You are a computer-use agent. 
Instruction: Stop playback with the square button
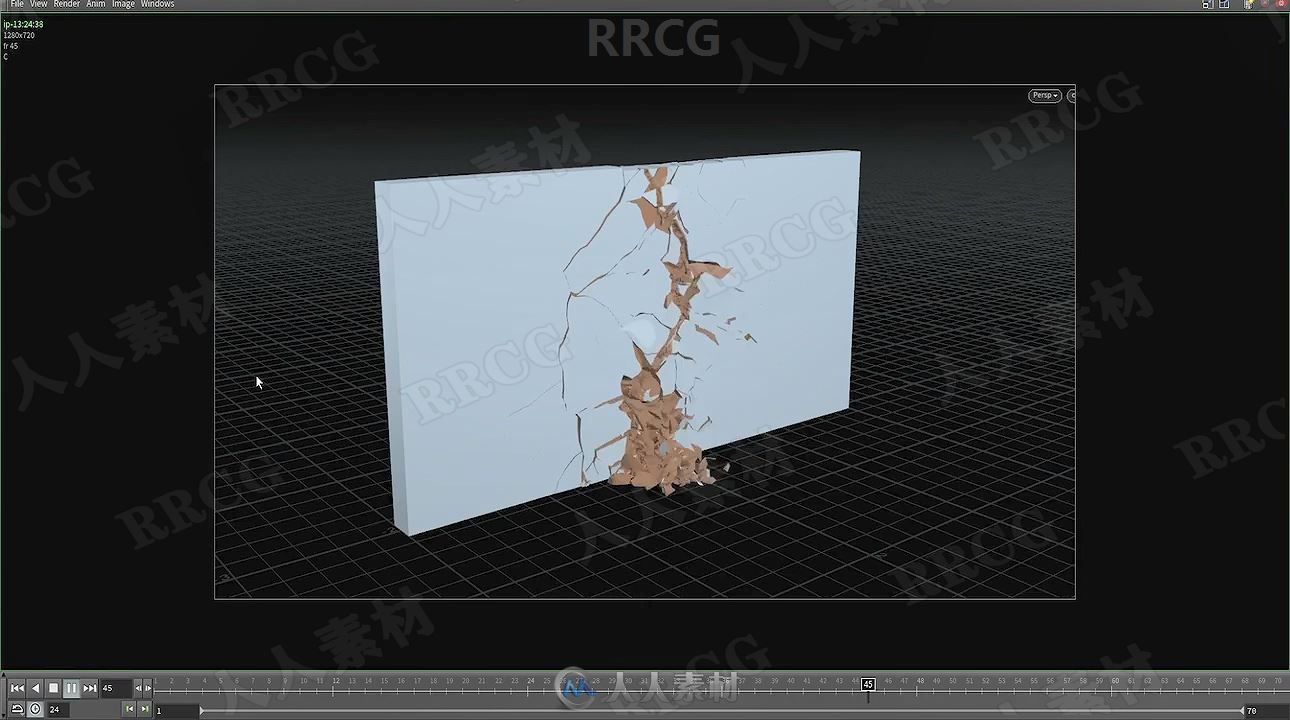point(53,688)
